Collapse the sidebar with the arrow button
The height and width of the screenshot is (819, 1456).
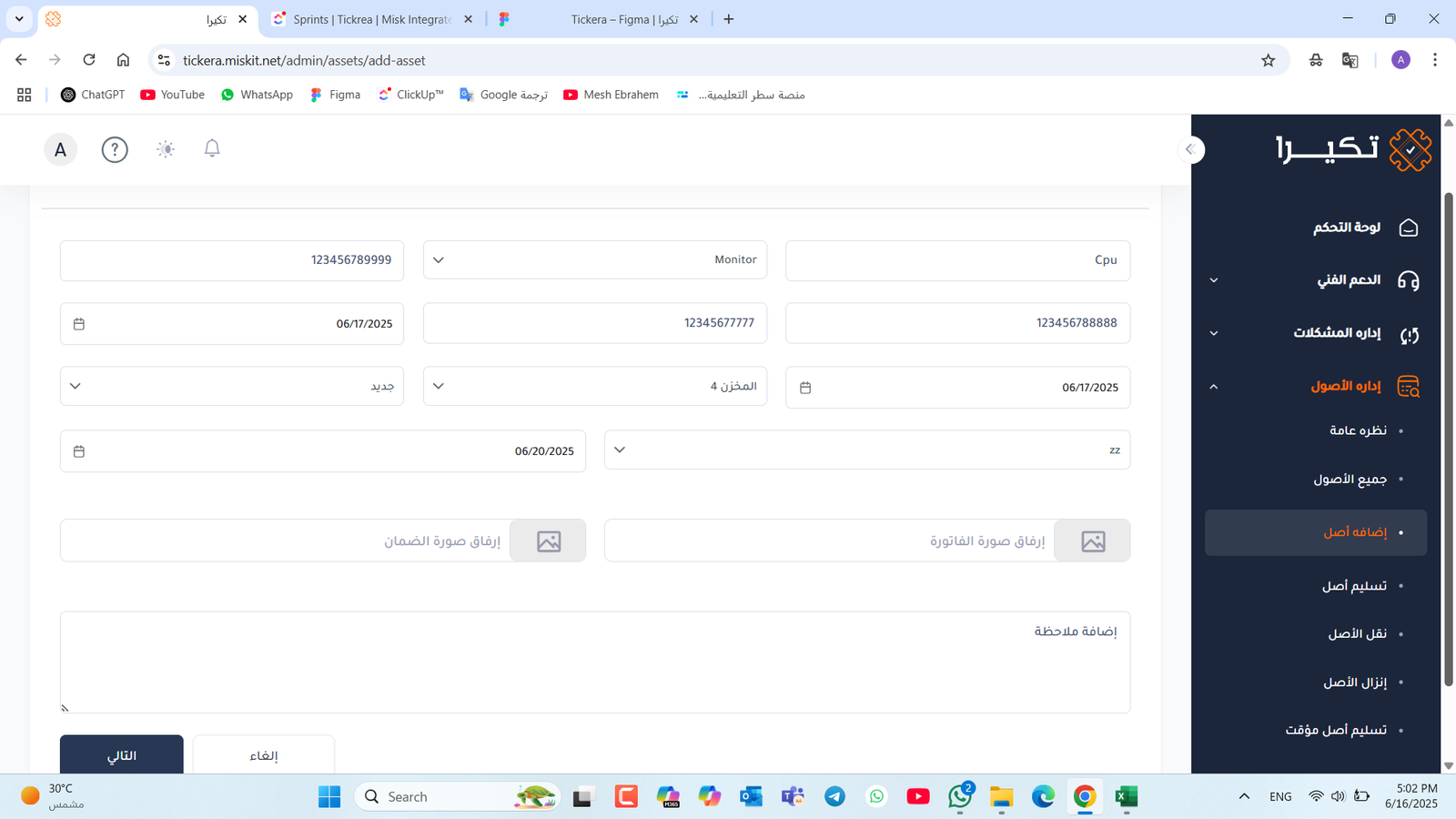pyautogui.click(x=1189, y=149)
